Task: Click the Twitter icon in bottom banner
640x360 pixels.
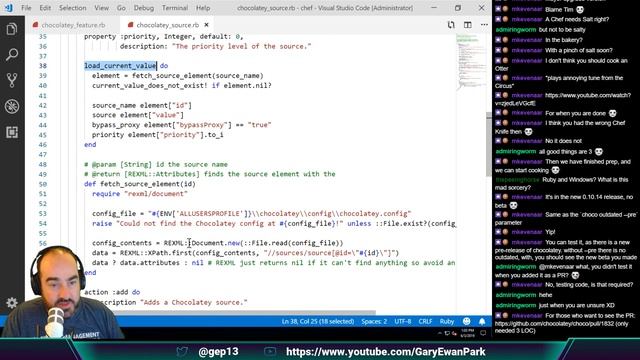Action: point(182,351)
